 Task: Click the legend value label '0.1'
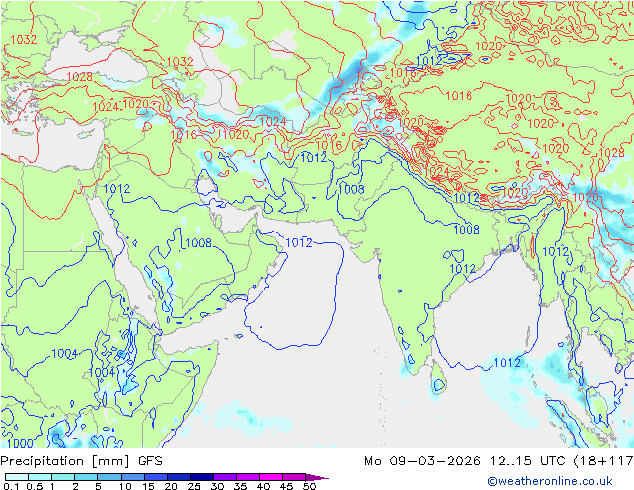pos(11,486)
